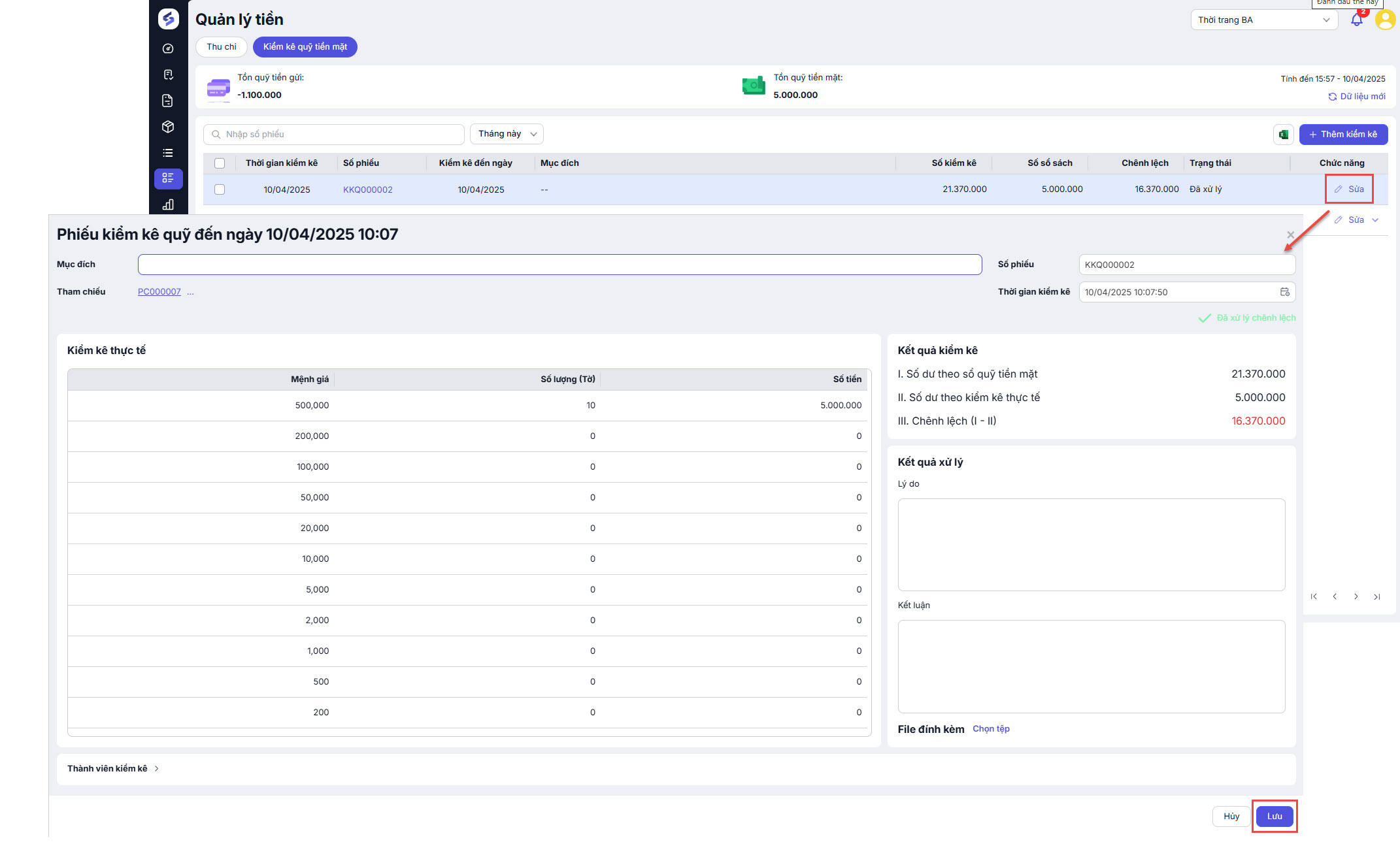The height and width of the screenshot is (859, 1400).
Task: Open the bar chart reports sidebar icon
Action: pyautogui.click(x=168, y=204)
